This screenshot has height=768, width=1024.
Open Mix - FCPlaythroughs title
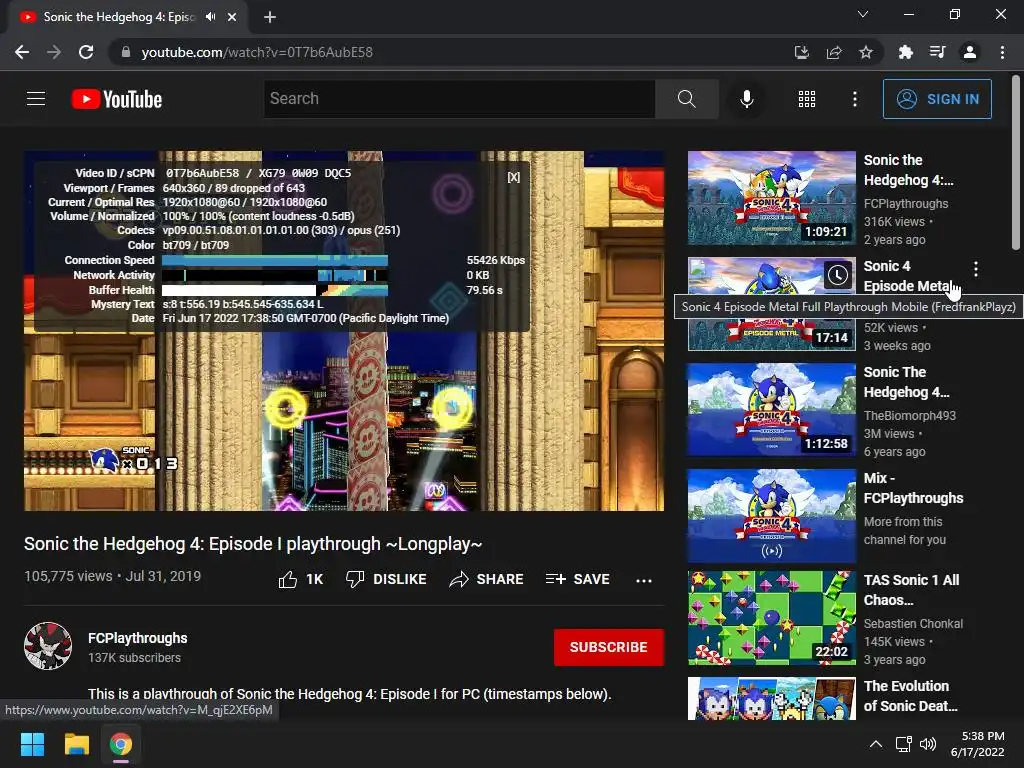[914, 488]
